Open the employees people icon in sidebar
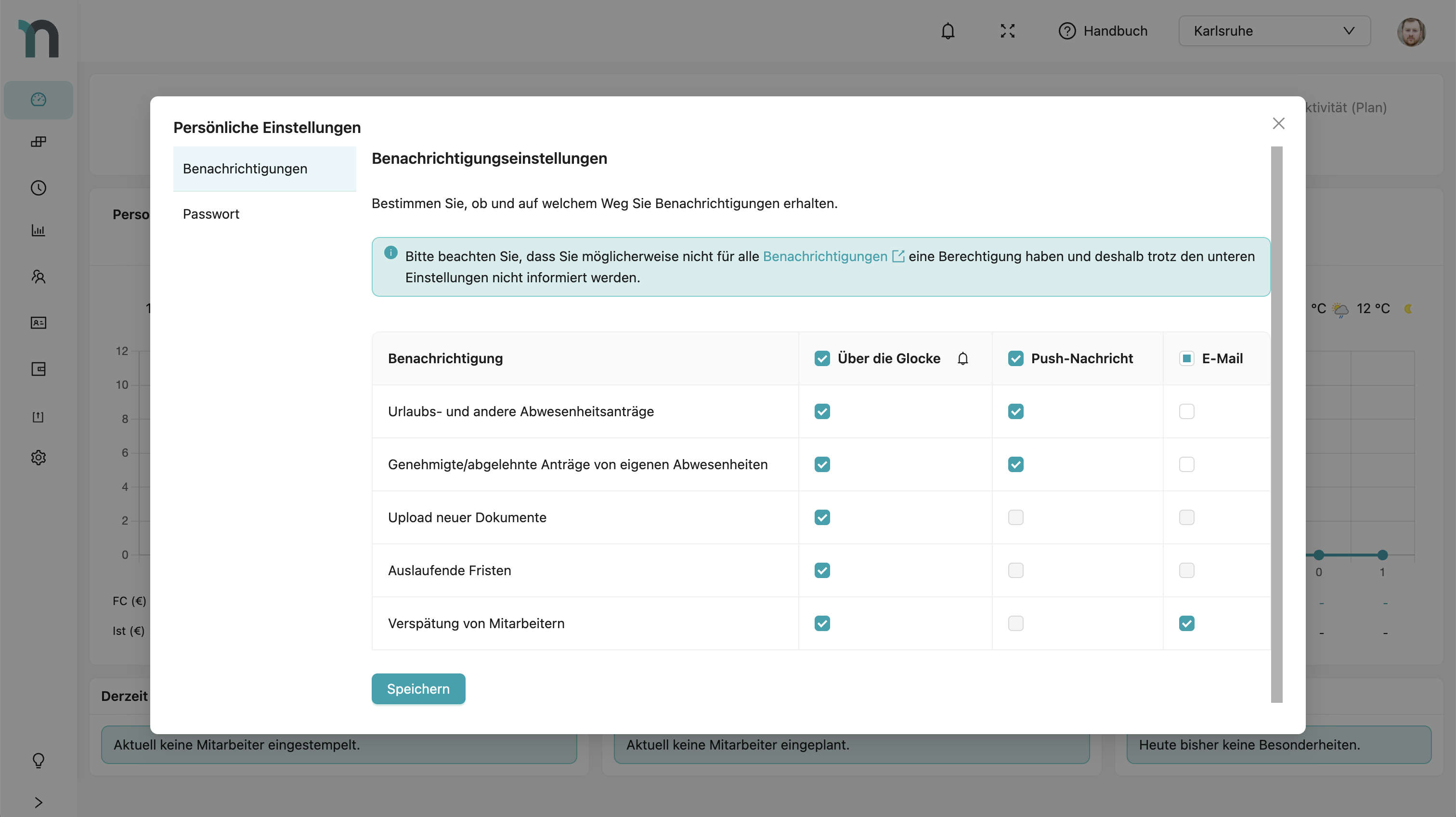 click(x=39, y=277)
